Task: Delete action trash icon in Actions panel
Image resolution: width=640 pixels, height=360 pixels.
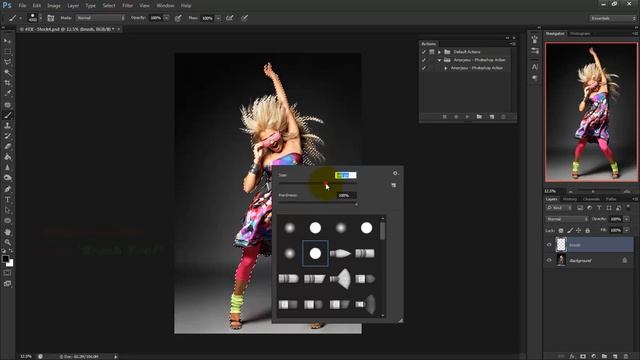Action: 503,117
